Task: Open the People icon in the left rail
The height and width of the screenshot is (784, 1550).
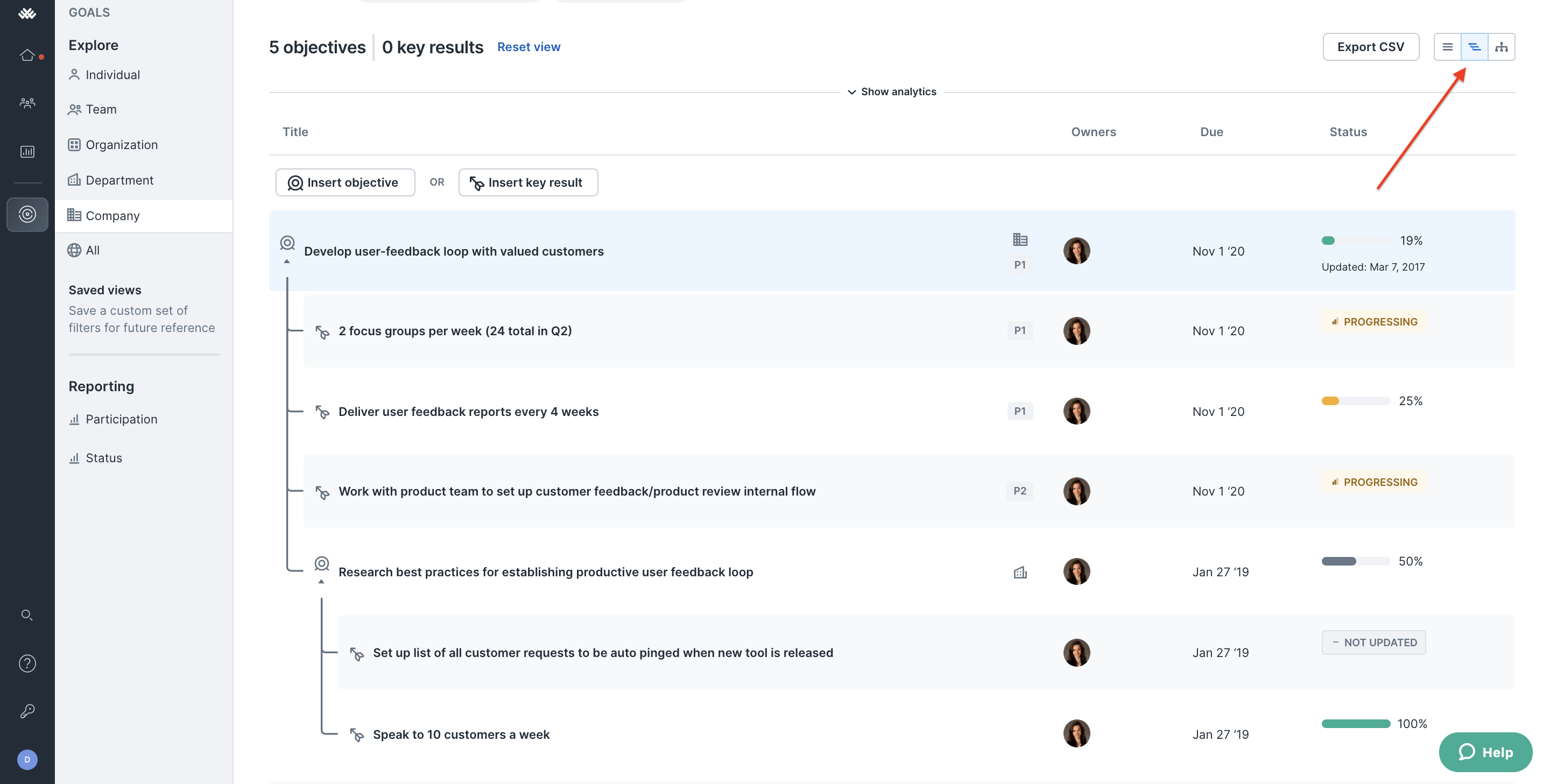Action: pyautogui.click(x=27, y=103)
